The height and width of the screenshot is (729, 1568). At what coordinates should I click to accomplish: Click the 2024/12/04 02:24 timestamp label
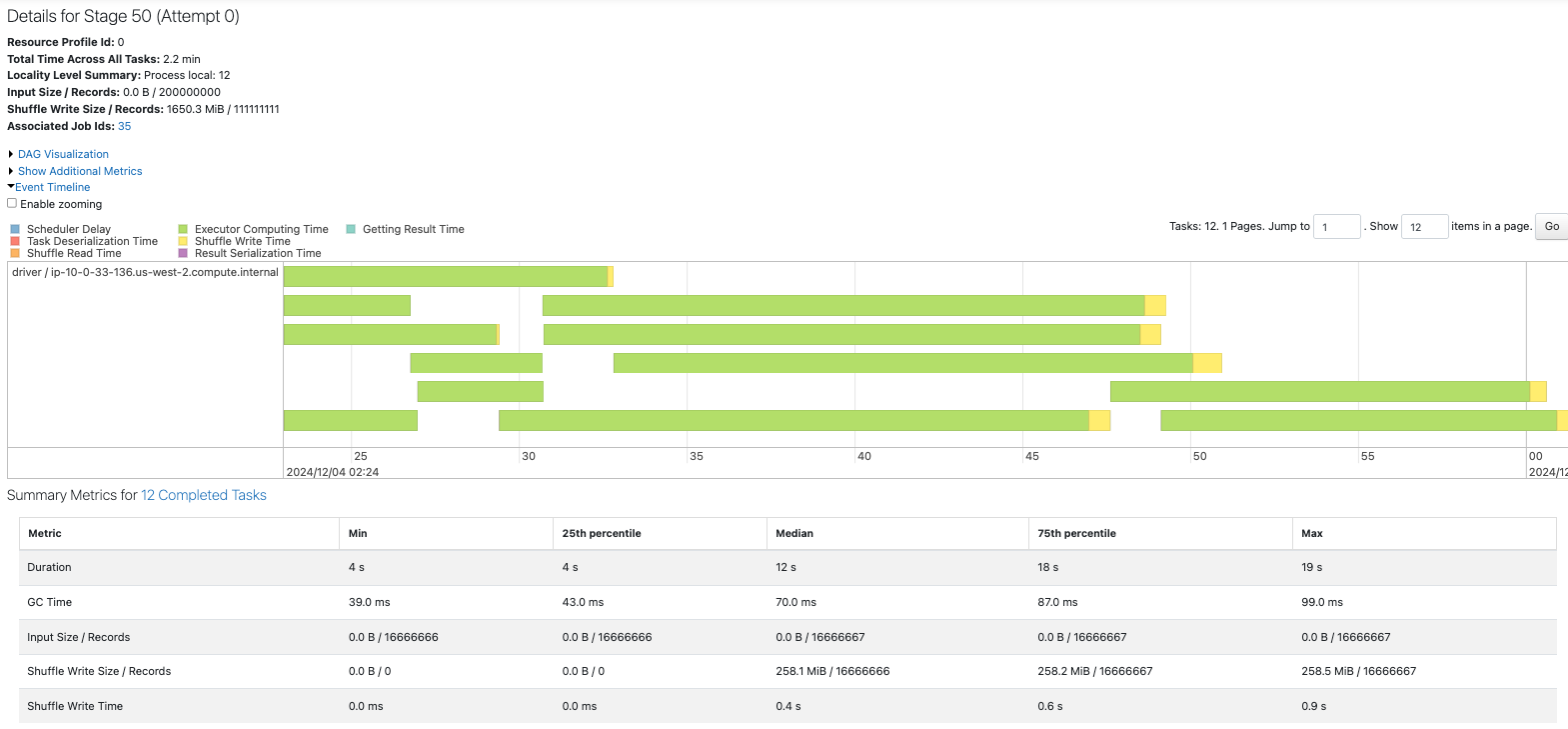333,472
